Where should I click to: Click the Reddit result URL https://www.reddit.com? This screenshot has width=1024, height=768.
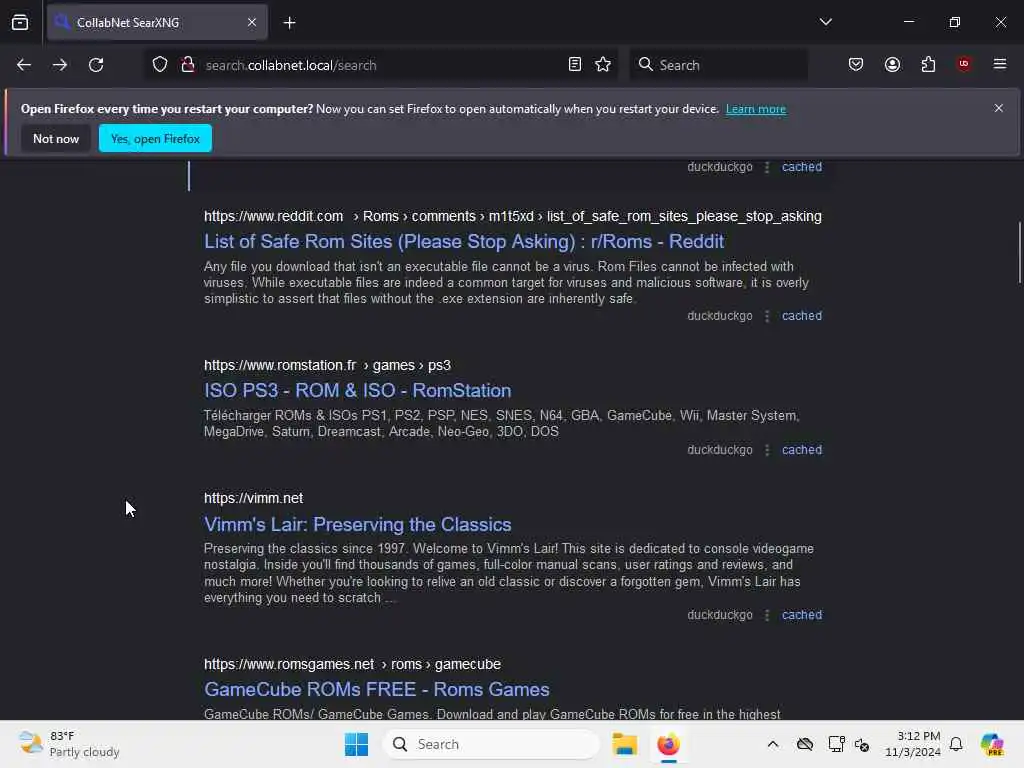point(273,216)
